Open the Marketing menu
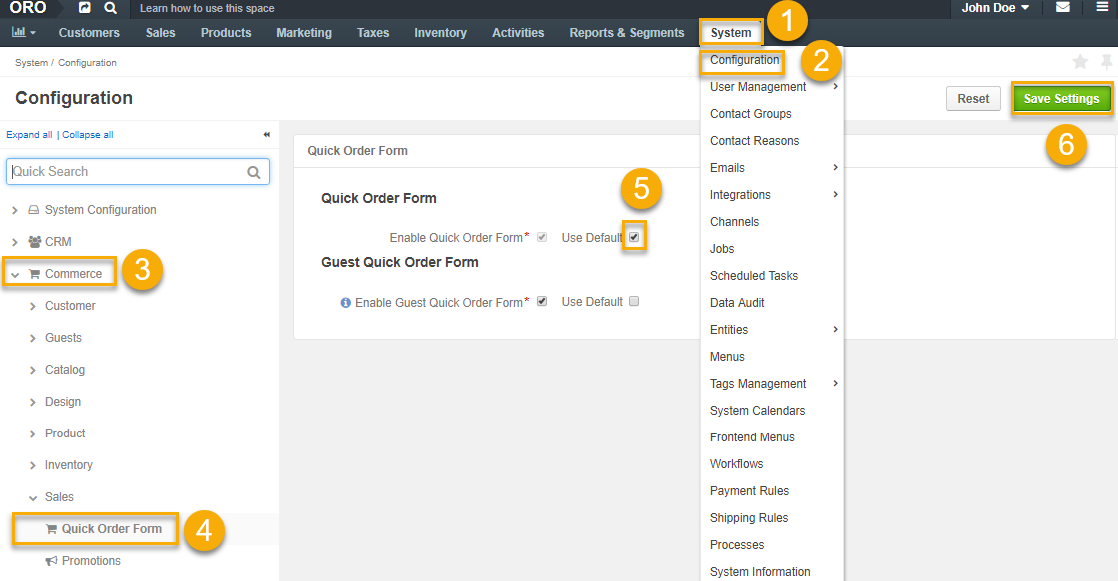 [303, 32]
